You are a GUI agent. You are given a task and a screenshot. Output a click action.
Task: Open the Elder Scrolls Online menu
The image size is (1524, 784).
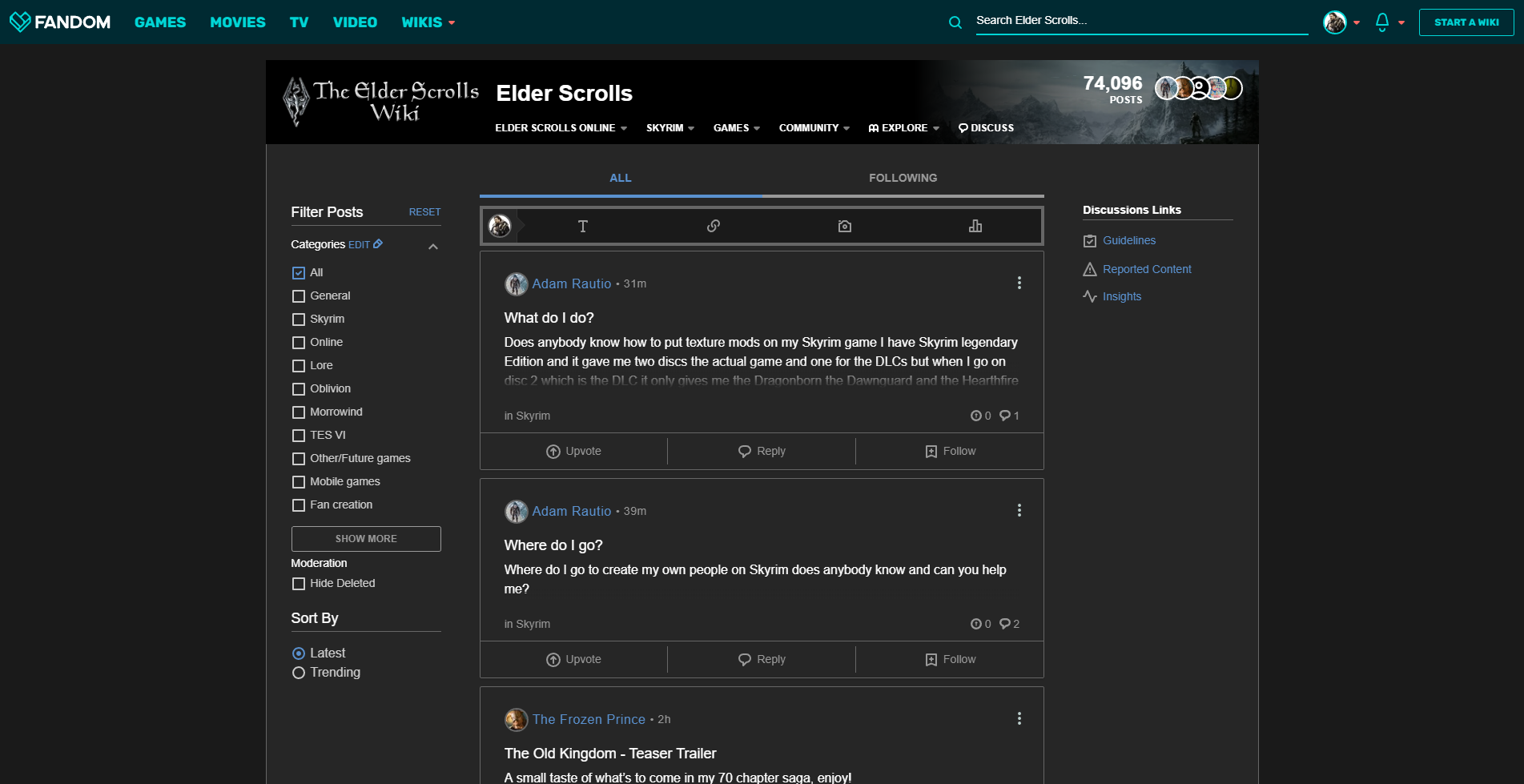[561, 128]
